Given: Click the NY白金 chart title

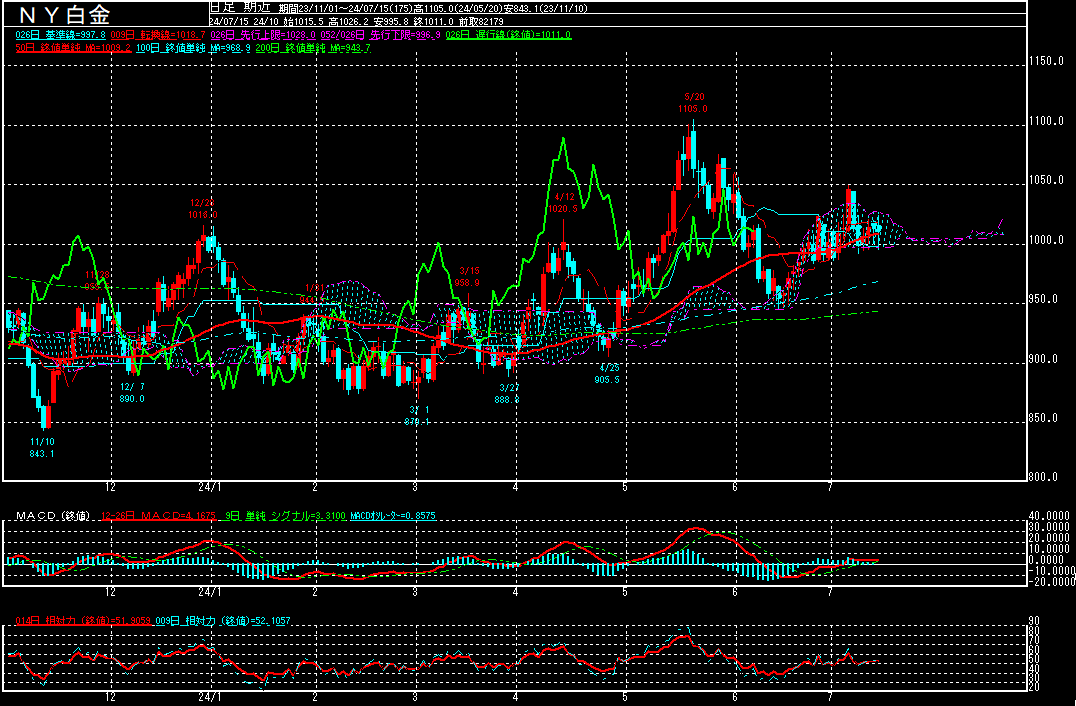Looking at the screenshot, I should (x=64, y=14).
